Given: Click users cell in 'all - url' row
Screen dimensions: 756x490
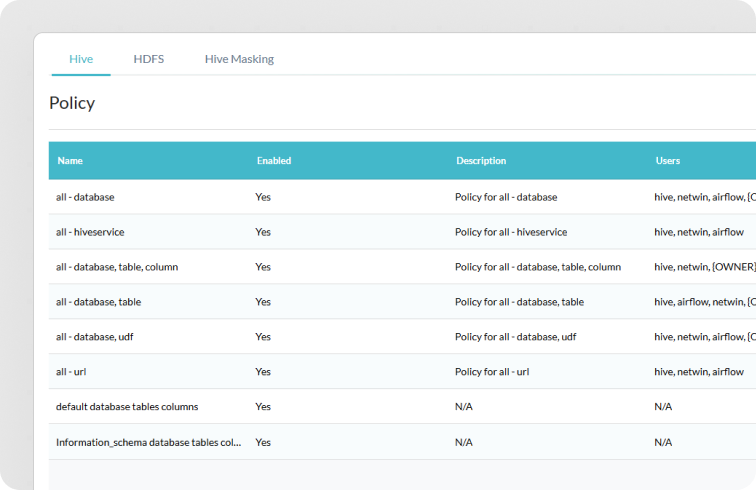Looking at the screenshot, I should click(x=698, y=372).
